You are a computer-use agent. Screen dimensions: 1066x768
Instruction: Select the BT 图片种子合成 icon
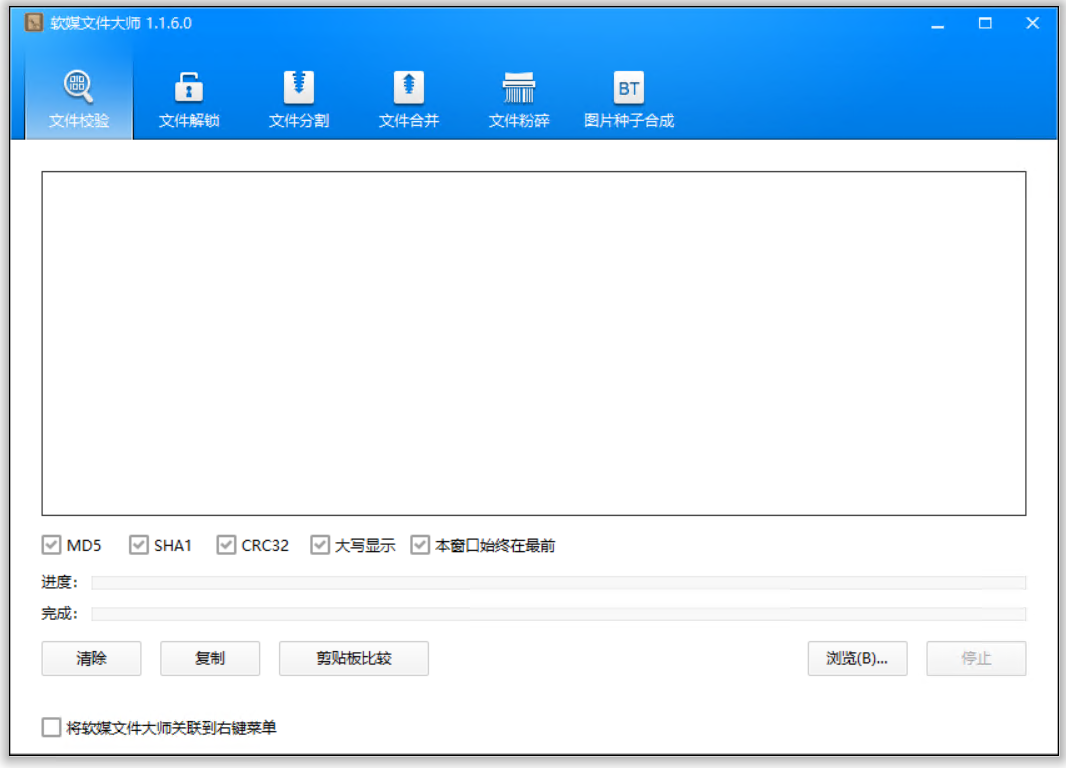628,87
